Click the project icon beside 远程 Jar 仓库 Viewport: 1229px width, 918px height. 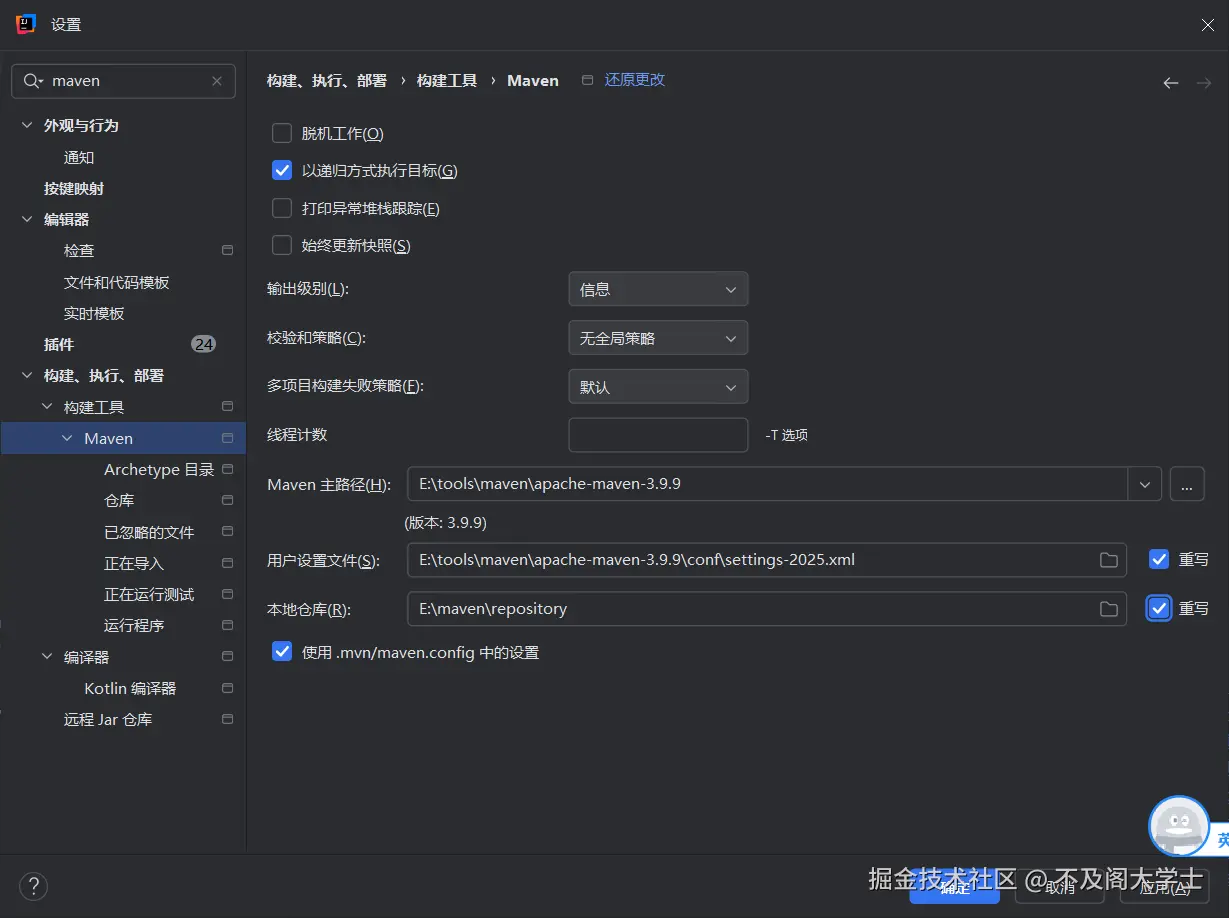[227, 720]
